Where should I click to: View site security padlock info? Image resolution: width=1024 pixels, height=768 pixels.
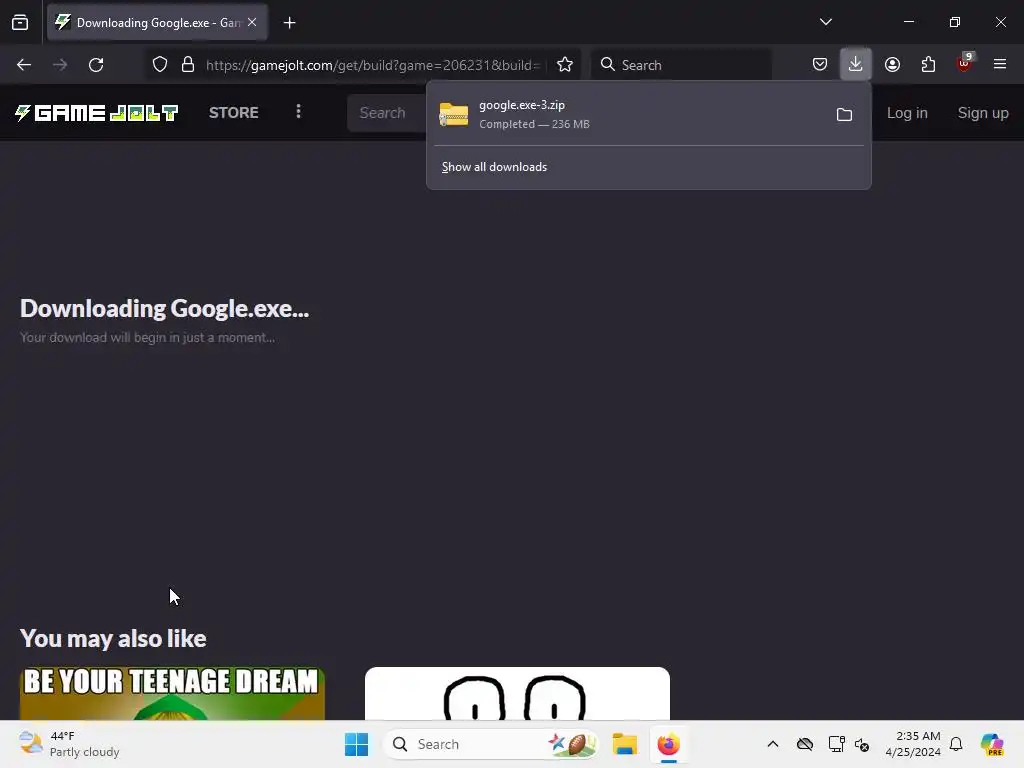click(188, 65)
